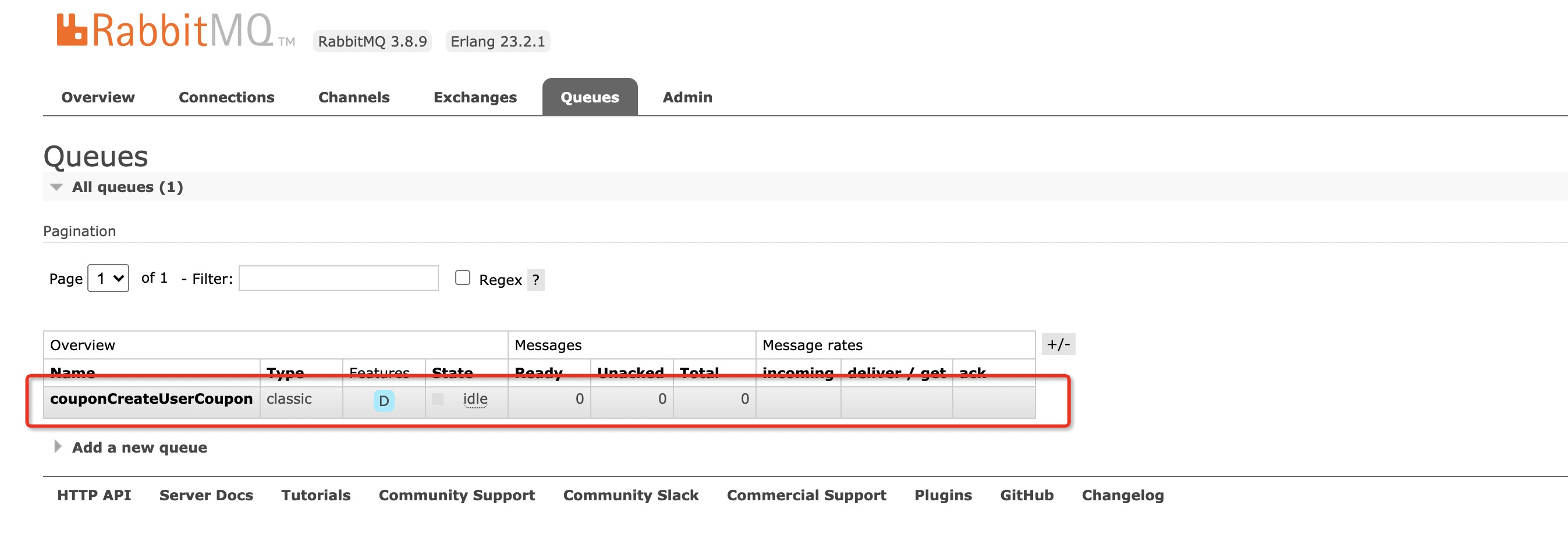1568x541 pixels.
Task: Visit the Community Slack link
Action: 630,494
